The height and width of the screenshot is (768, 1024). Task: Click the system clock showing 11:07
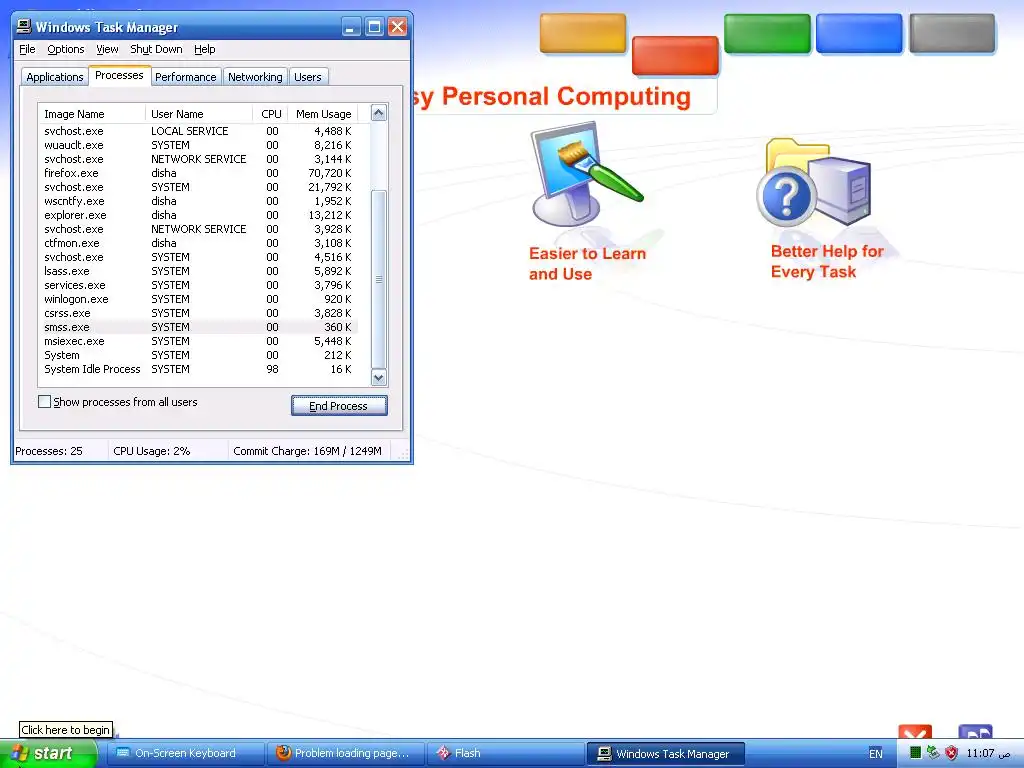pos(988,753)
